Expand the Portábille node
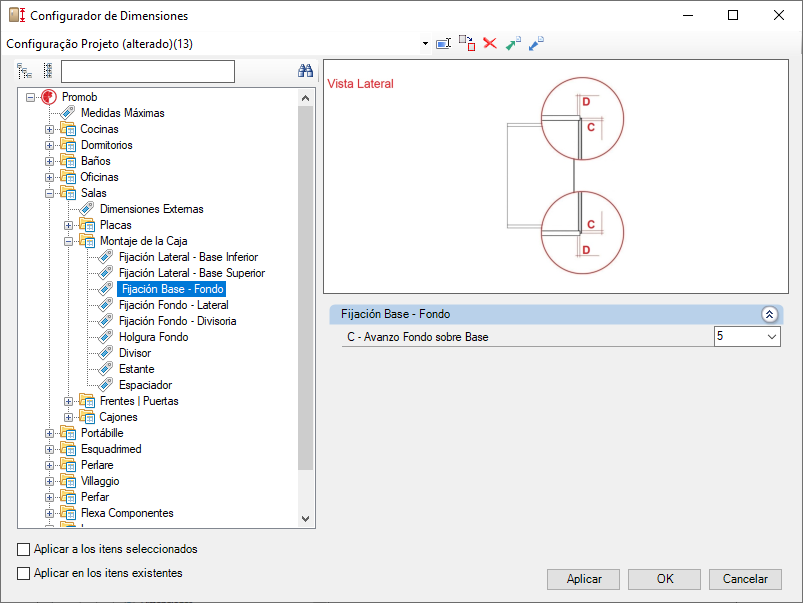 point(49,433)
